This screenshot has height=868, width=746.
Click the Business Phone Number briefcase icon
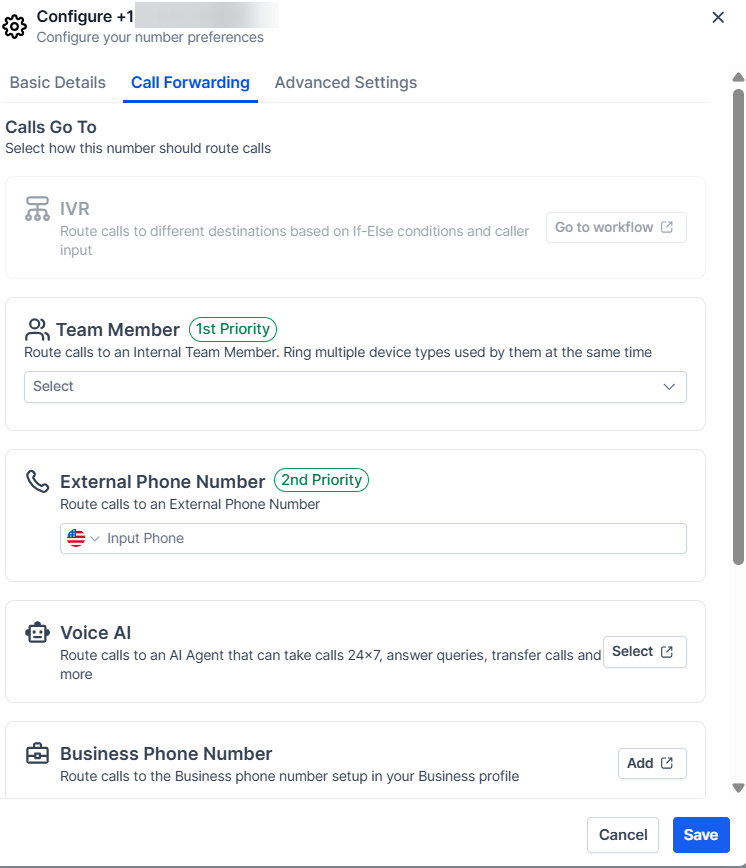tap(37, 754)
